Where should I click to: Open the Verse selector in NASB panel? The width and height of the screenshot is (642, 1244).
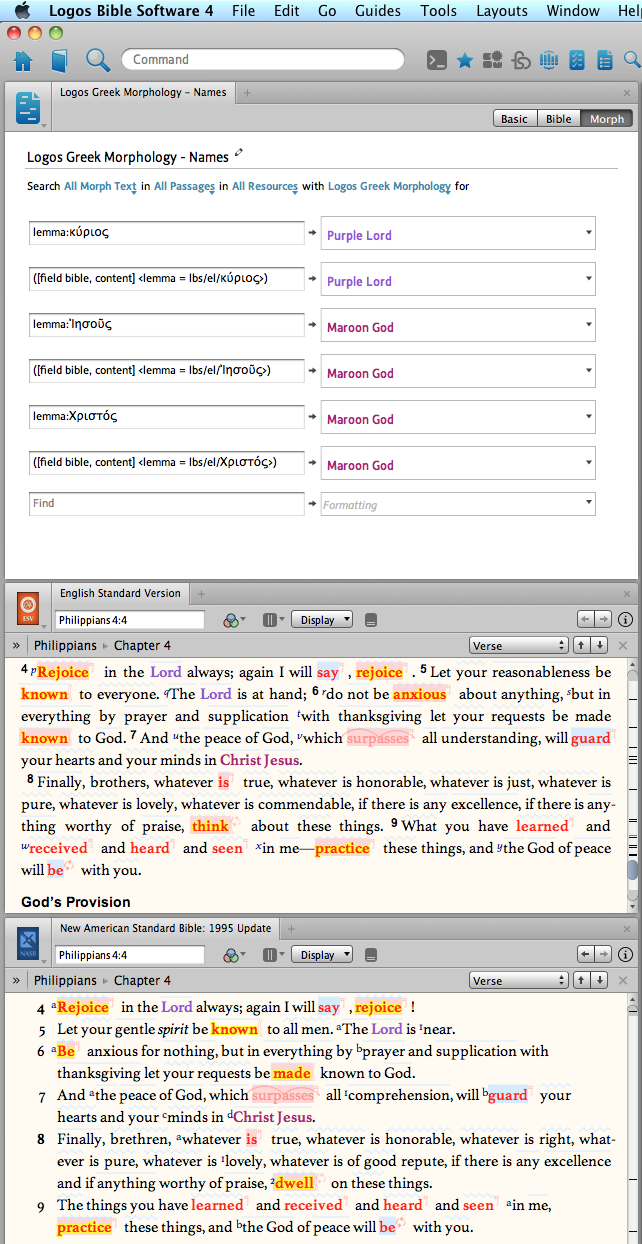click(519, 980)
